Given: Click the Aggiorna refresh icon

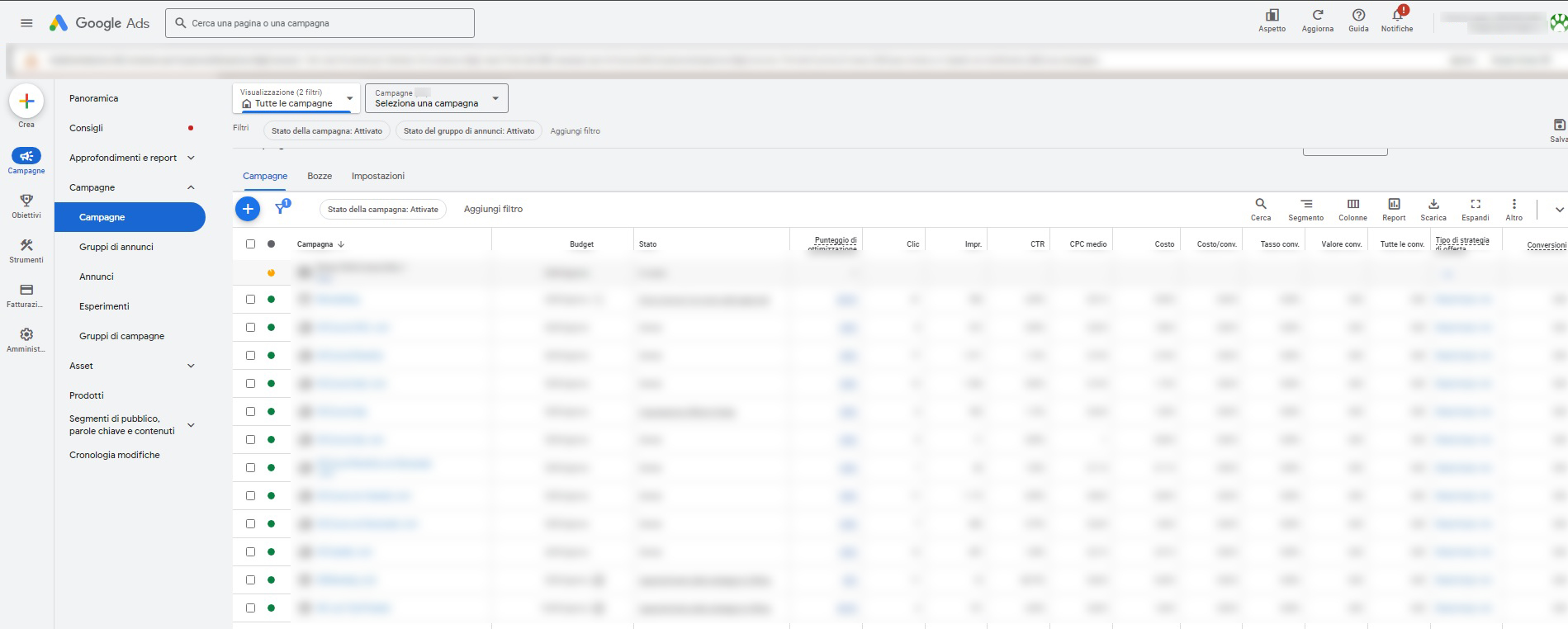Looking at the screenshot, I should (x=1318, y=16).
